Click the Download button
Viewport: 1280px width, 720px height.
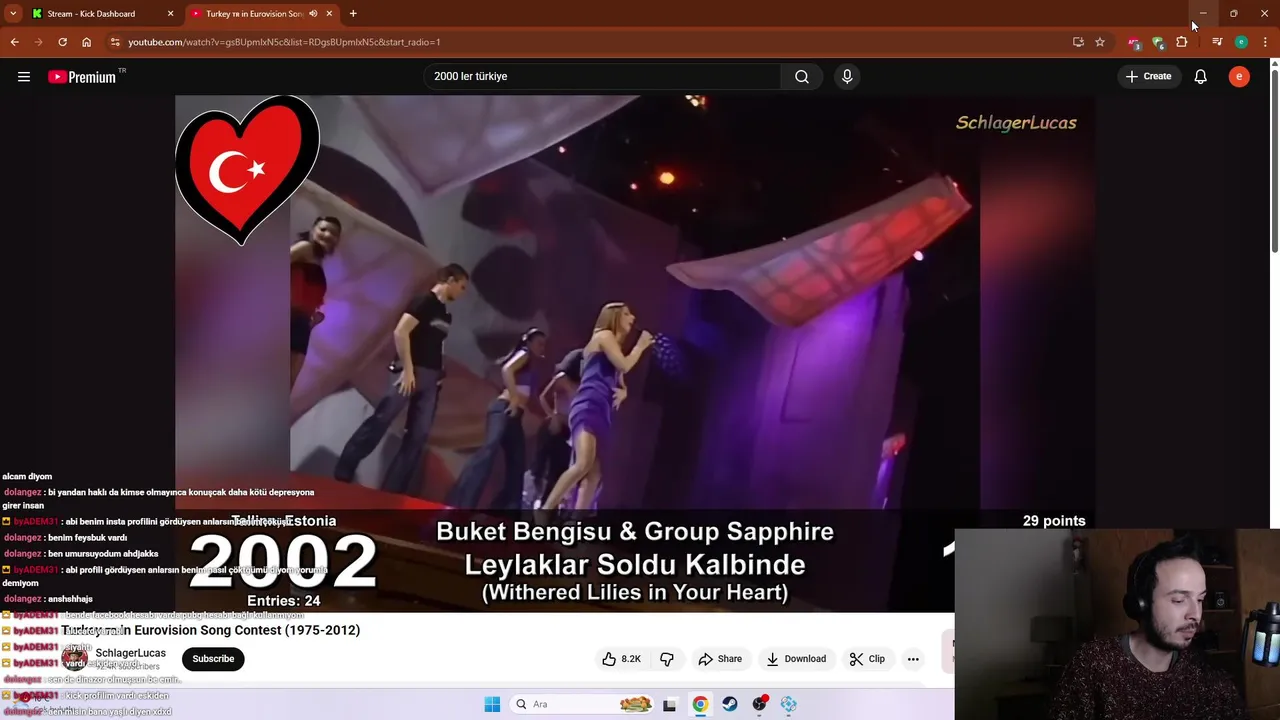tap(796, 659)
